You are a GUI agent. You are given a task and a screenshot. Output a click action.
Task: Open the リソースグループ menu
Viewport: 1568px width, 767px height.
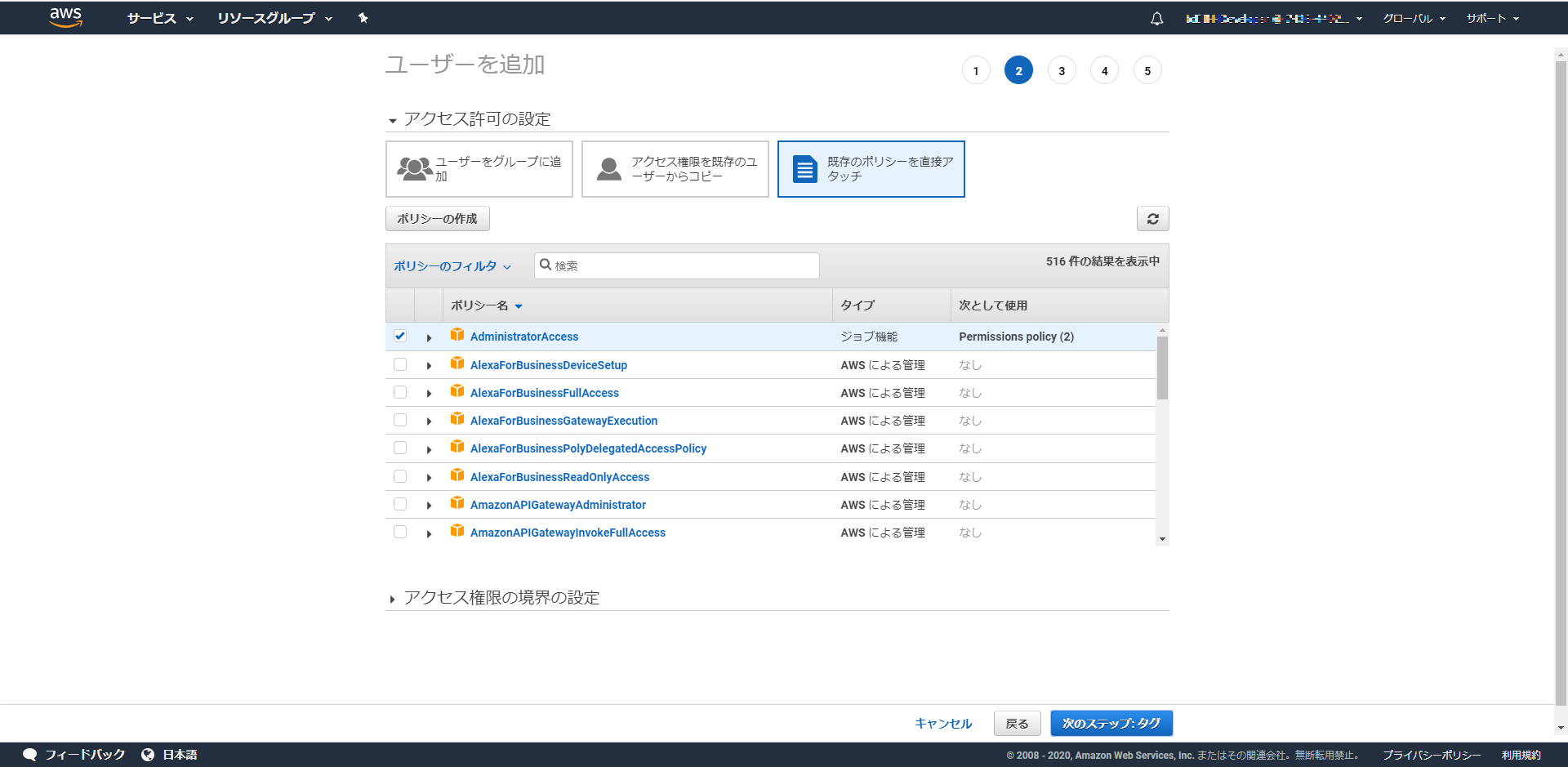(274, 18)
